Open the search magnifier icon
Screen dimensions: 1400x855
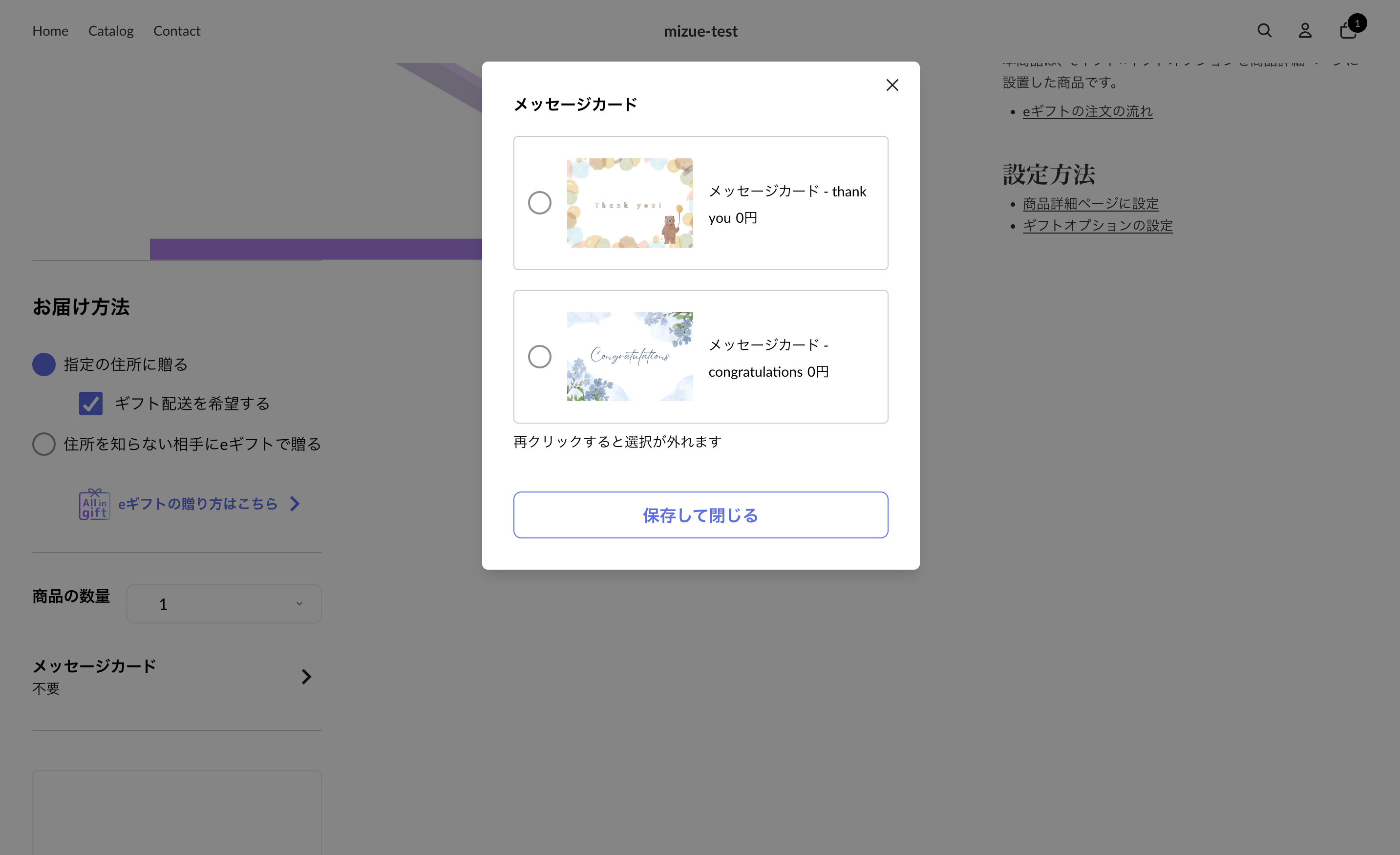coord(1264,31)
